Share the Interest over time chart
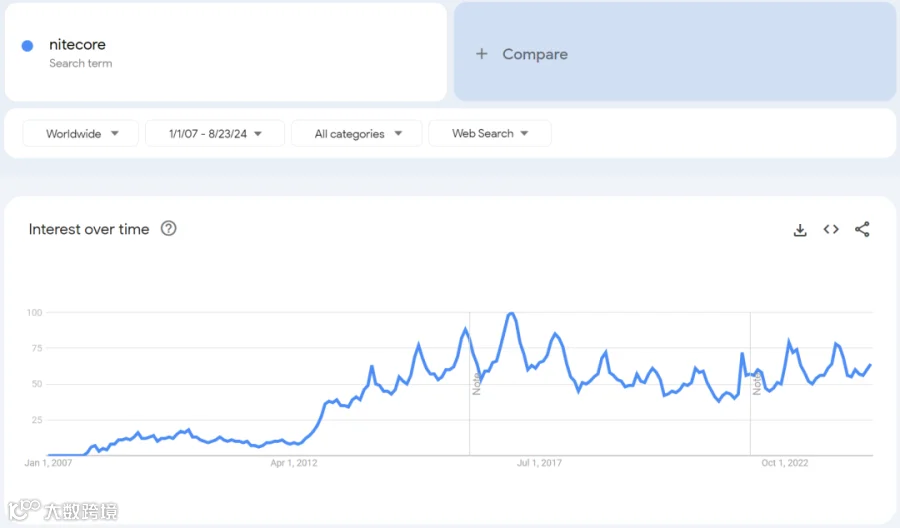The width and height of the screenshot is (900, 528). point(862,229)
